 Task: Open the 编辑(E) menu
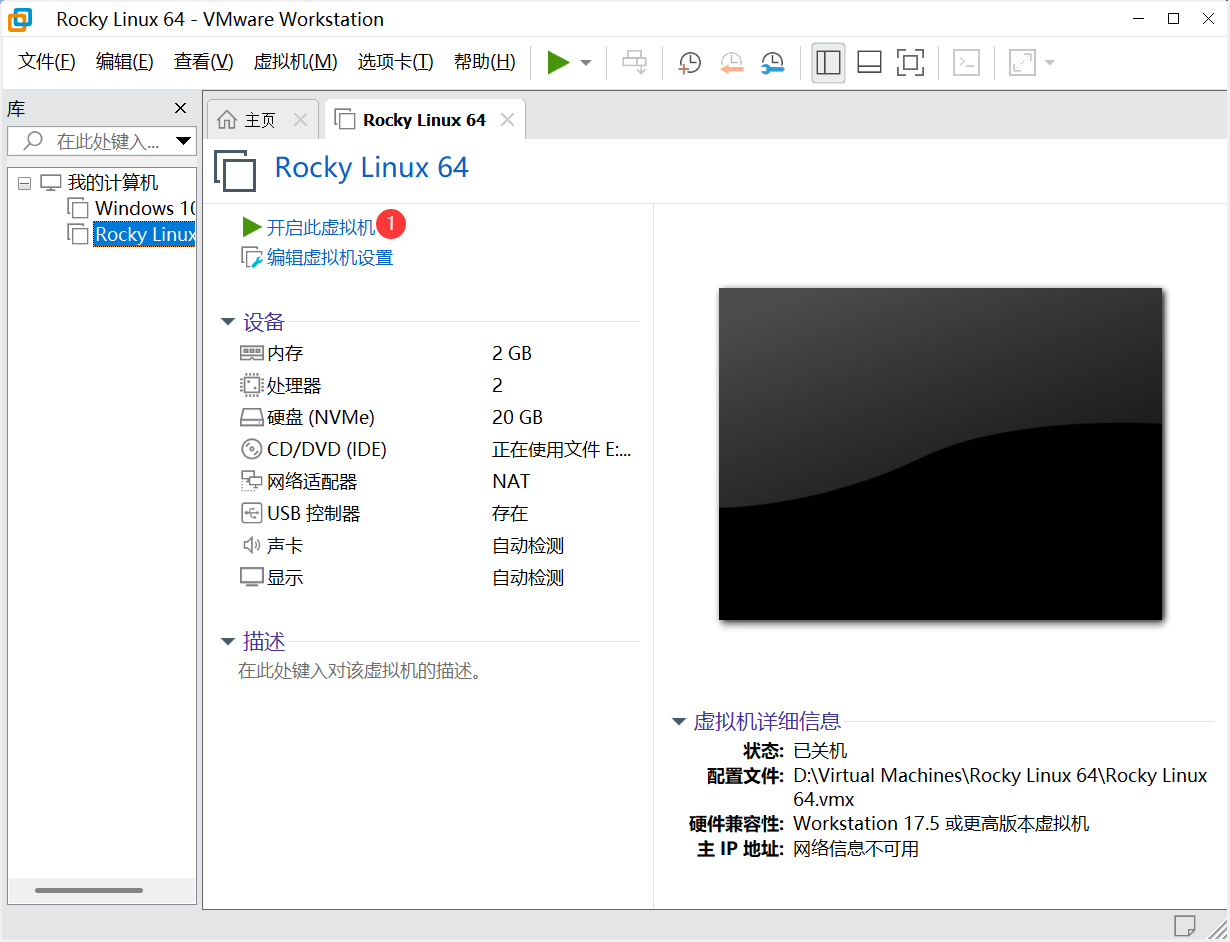point(125,62)
